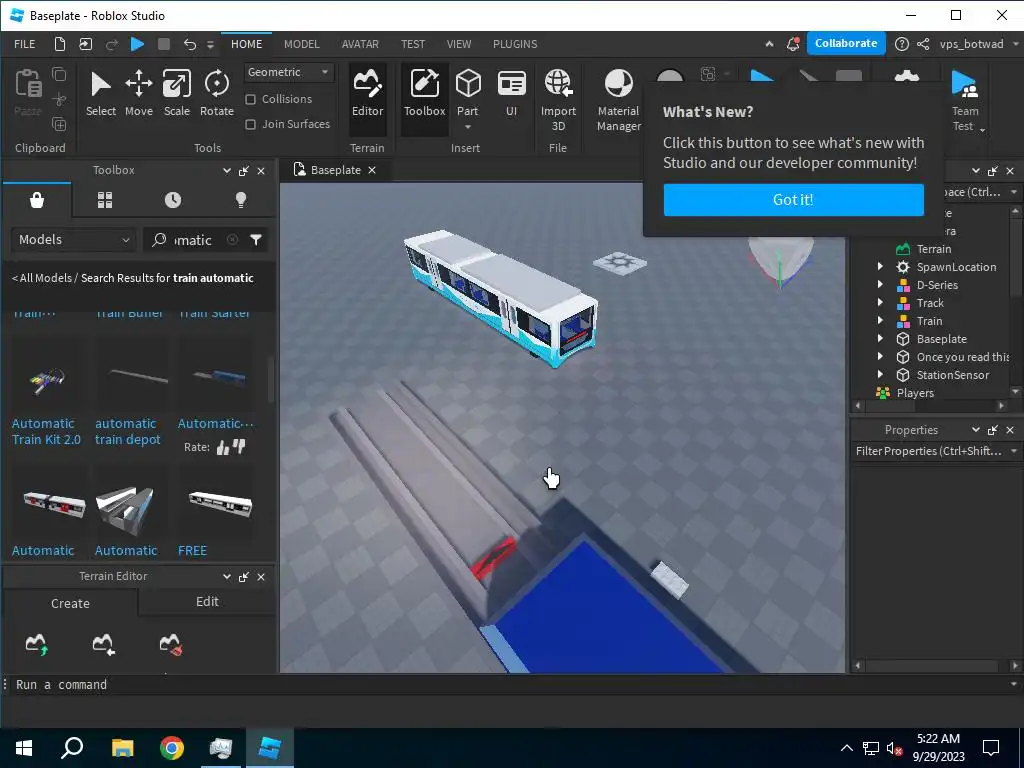The height and width of the screenshot is (768, 1024).
Task: Choose the Scale tool
Action: coord(176,93)
